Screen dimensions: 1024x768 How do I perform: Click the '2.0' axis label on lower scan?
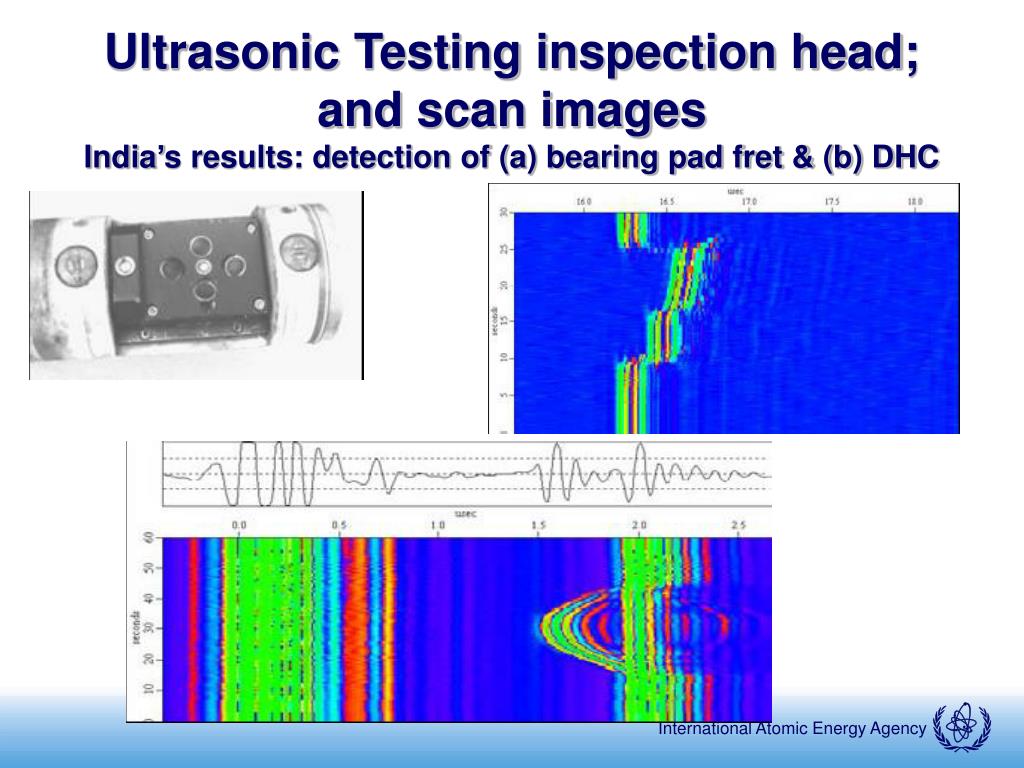(x=638, y=525)
